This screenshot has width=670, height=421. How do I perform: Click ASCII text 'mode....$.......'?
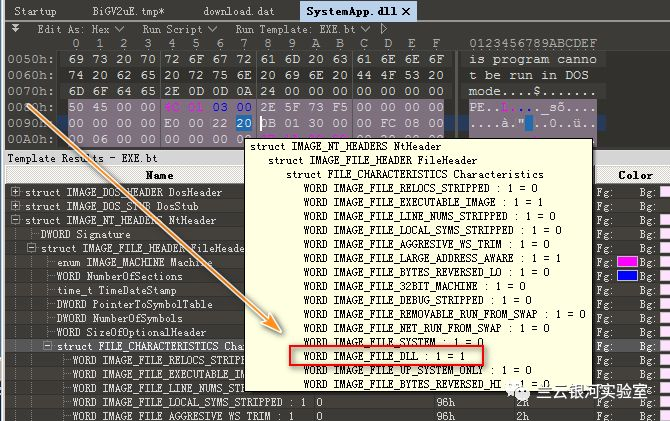click(532, 91)
